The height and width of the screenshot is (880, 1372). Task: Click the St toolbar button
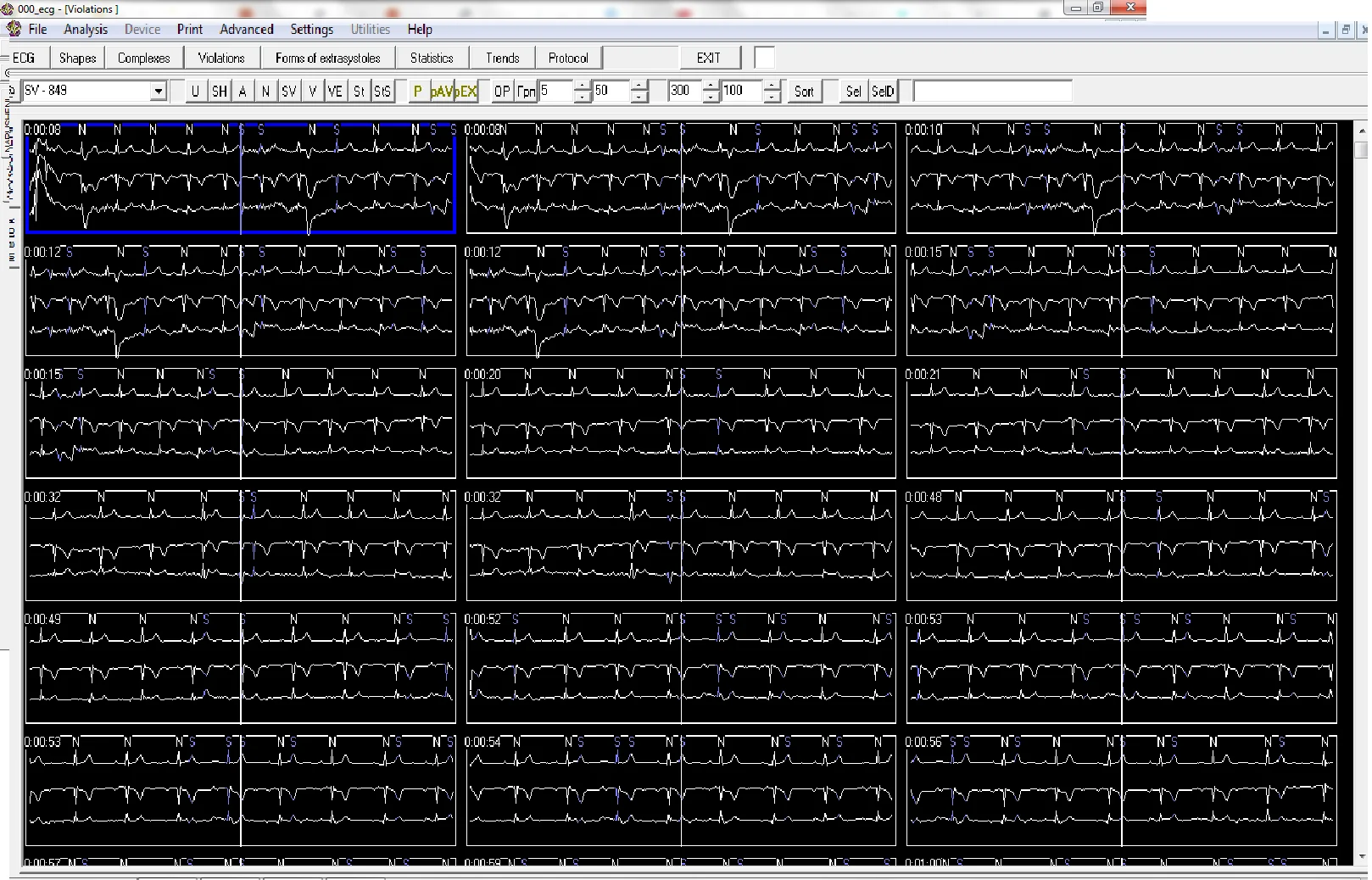(x=359, y=92)
